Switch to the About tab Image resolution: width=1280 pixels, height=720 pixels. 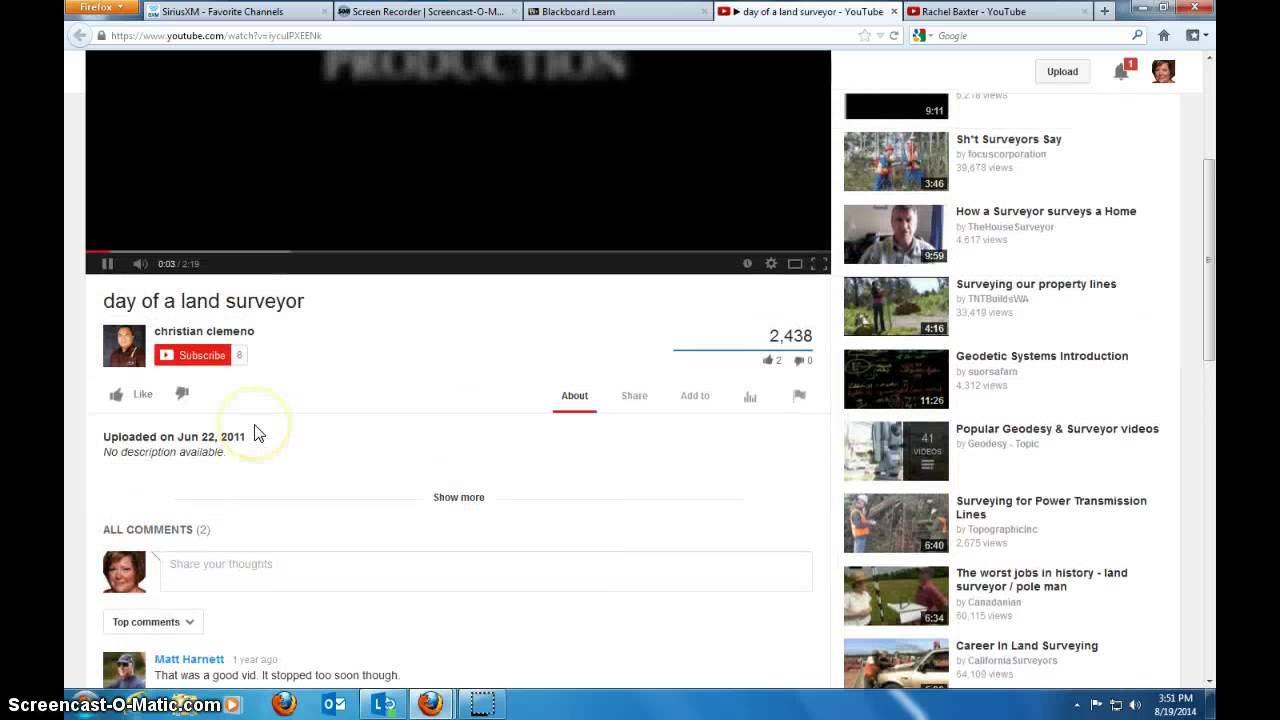pyautogui.click(x=574, y=396)
